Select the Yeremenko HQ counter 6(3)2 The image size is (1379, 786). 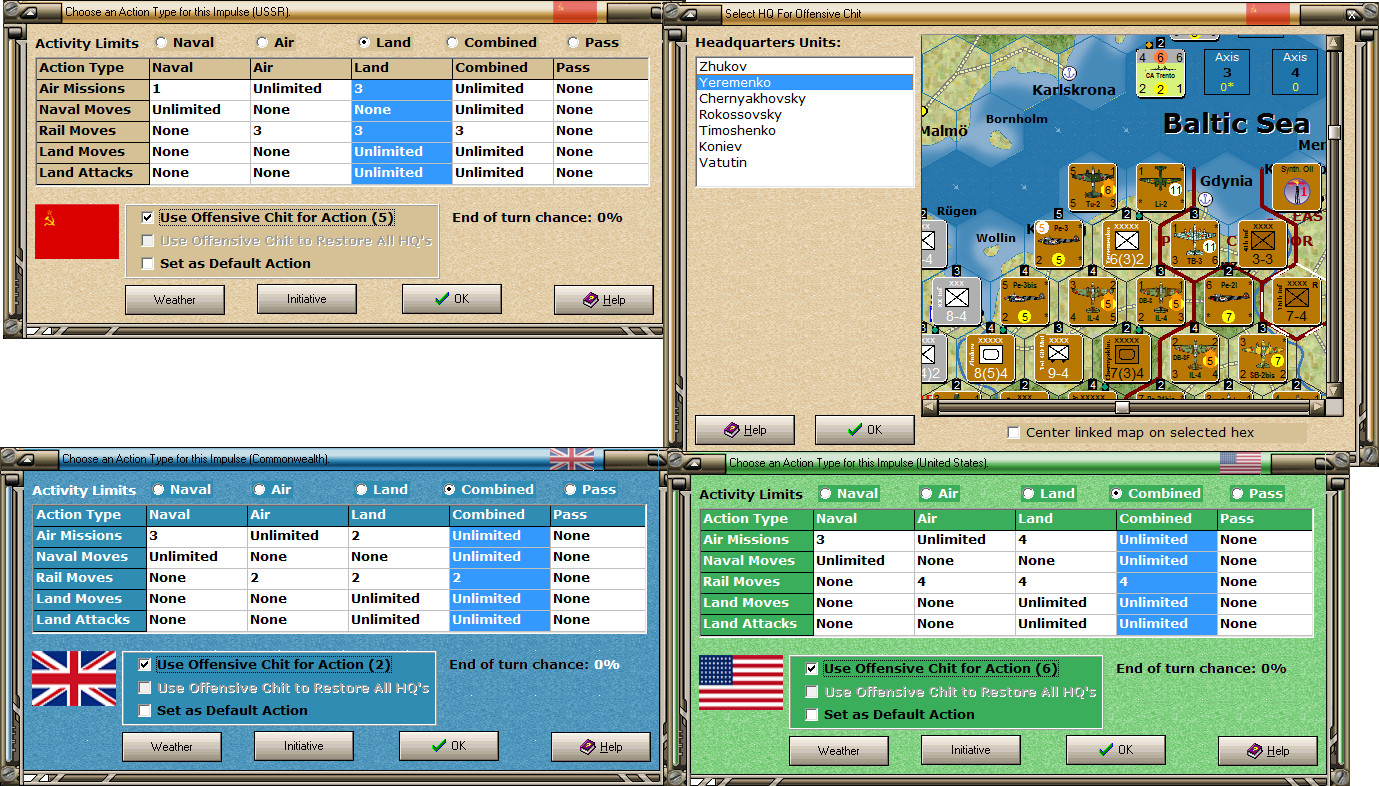(x=1127, y=245)
